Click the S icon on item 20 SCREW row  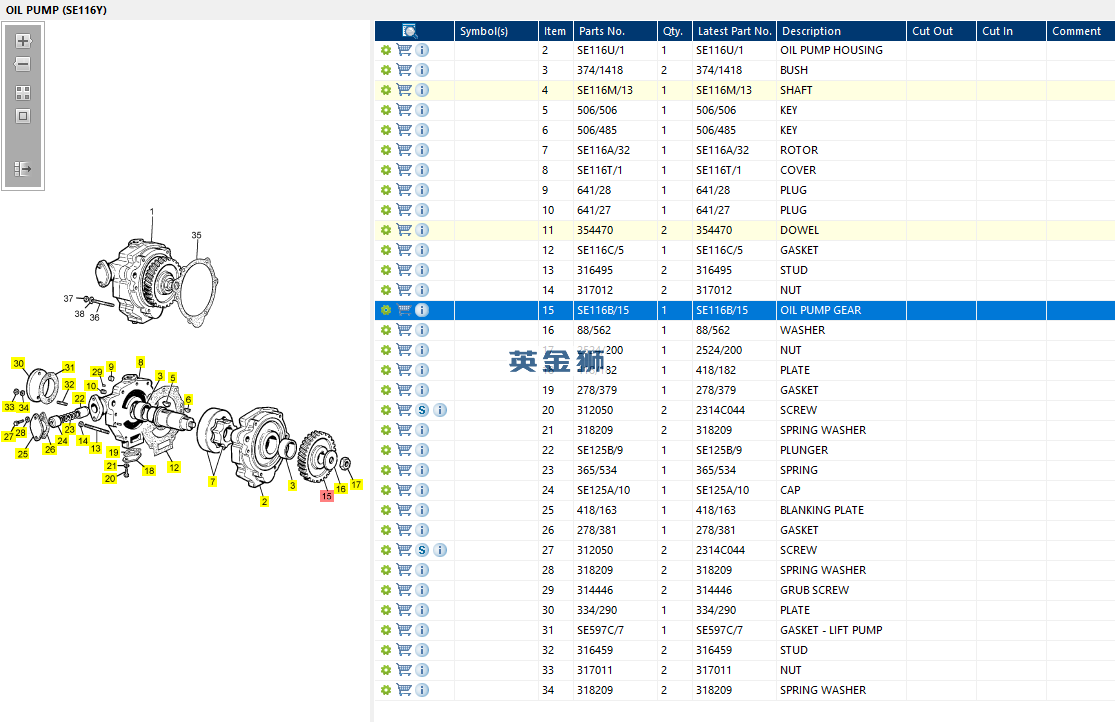click(422, 410)
